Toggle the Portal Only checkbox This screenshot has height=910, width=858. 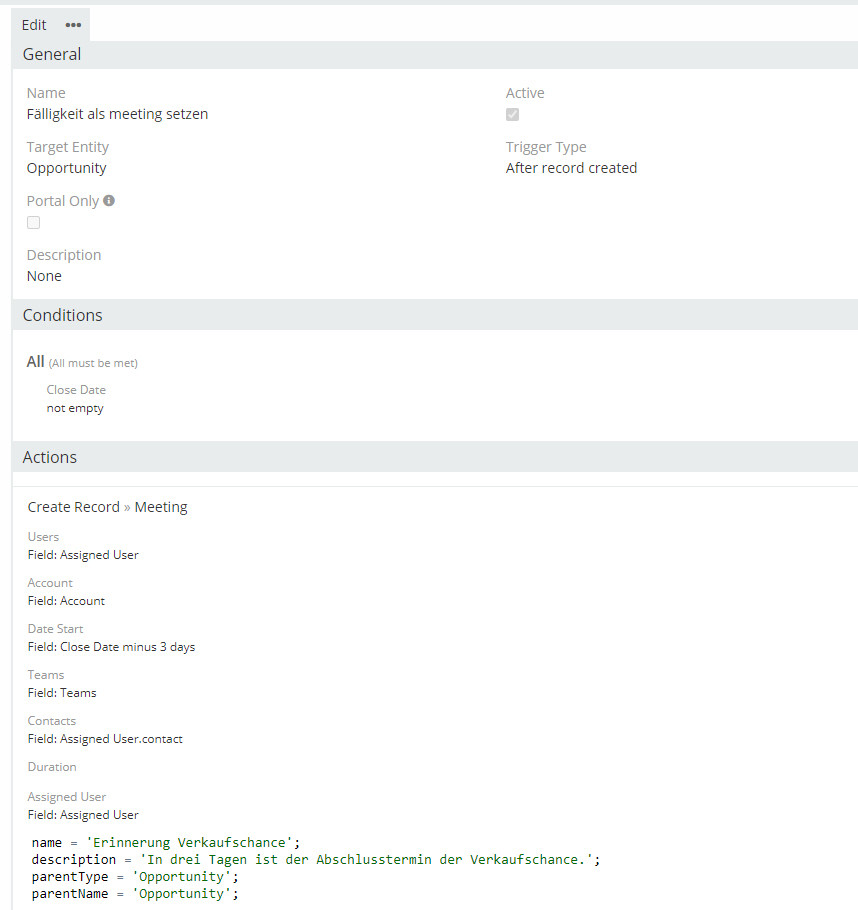click(x=33, y=223)
